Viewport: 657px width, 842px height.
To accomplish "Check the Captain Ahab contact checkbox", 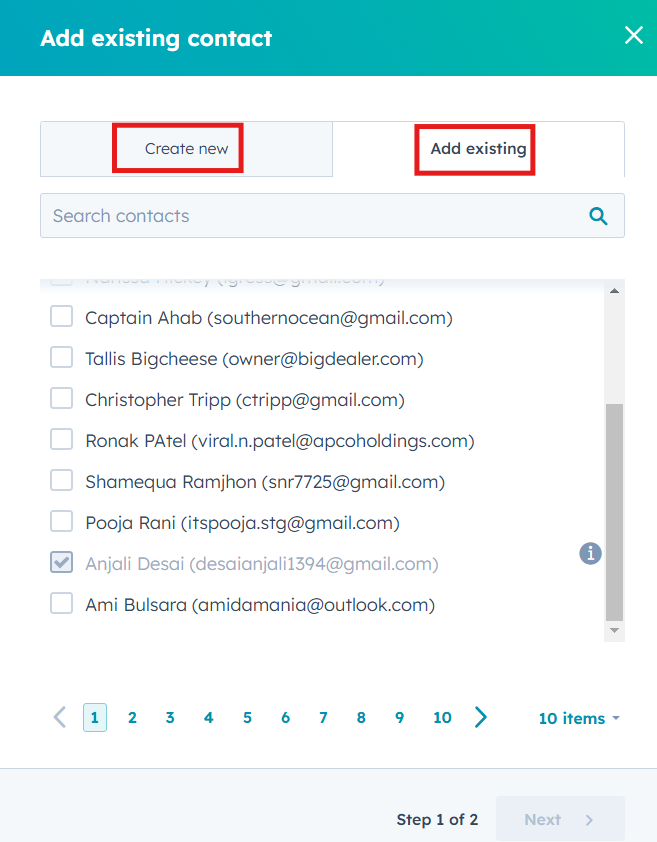I will coord(62,317).
